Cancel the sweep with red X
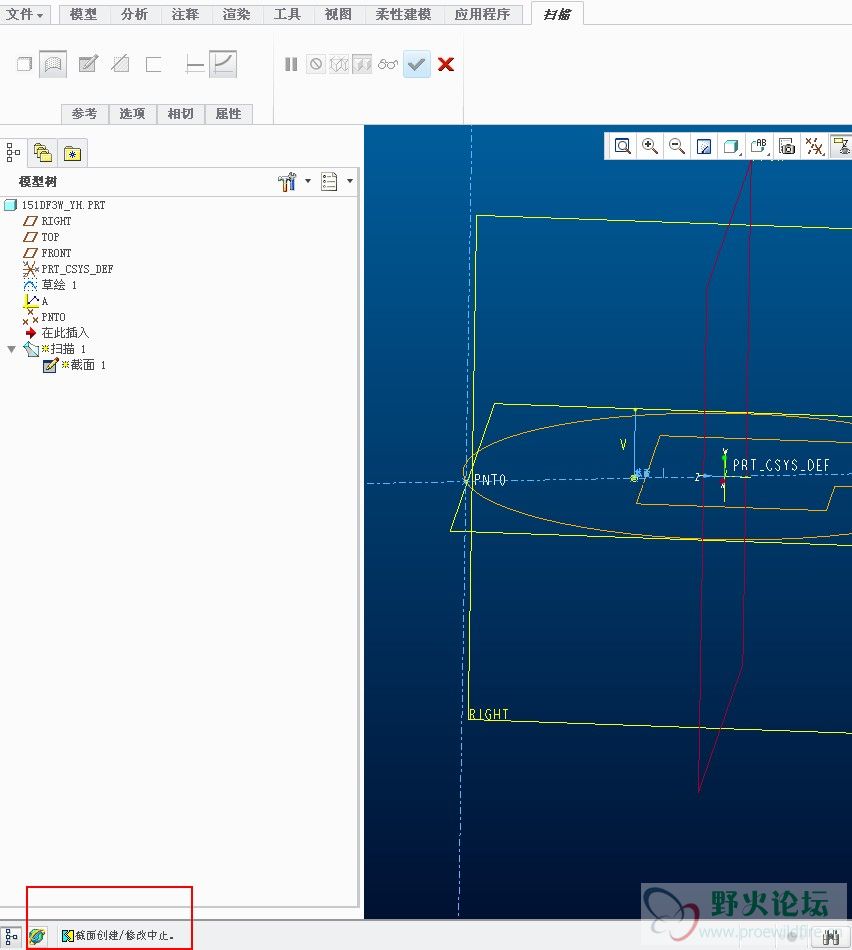 click(446, 64)
